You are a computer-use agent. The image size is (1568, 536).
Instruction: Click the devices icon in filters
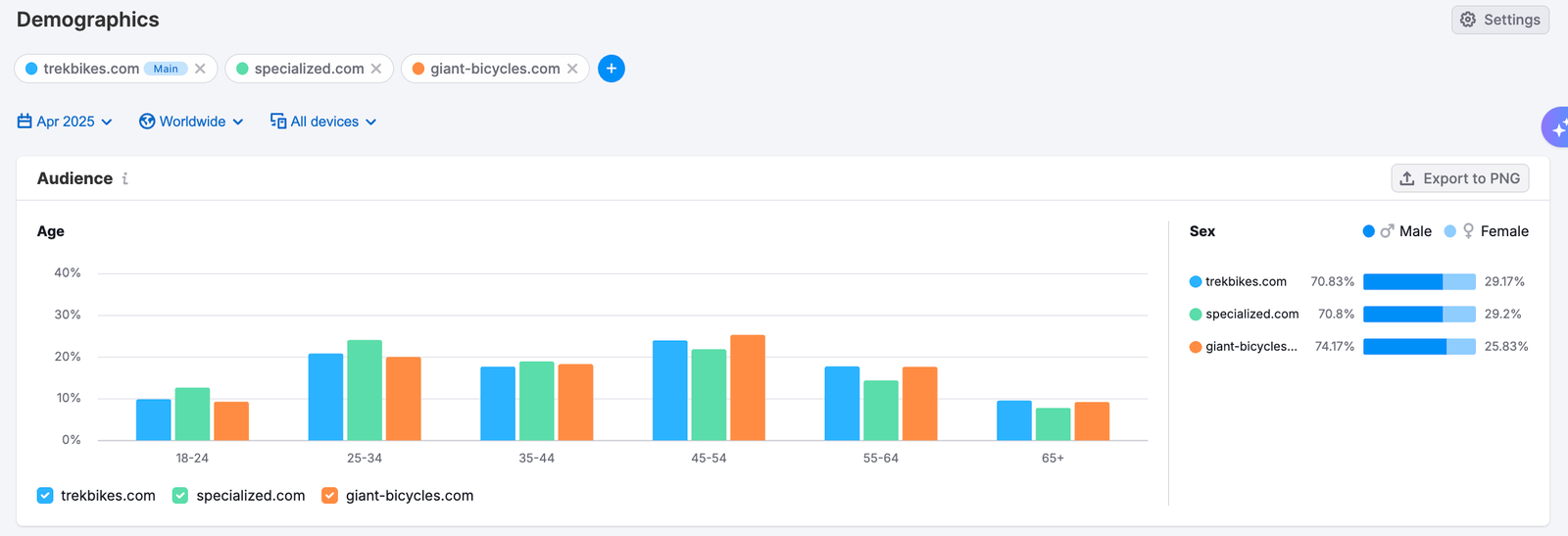278,122
